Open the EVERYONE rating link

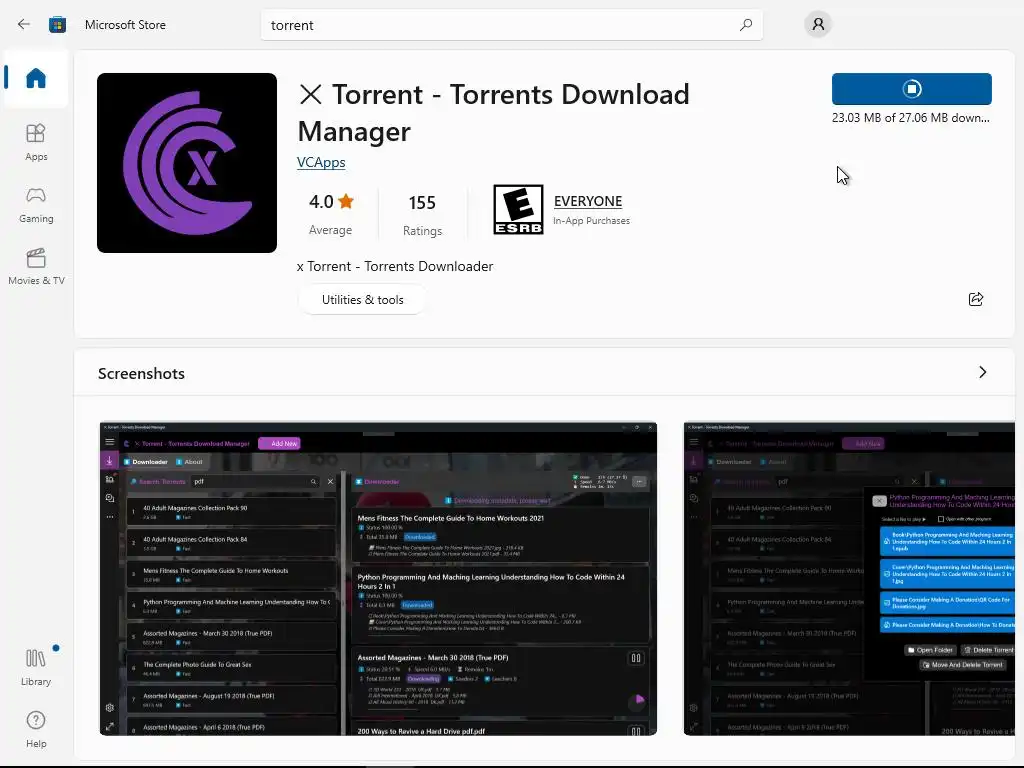pos(588,201)
